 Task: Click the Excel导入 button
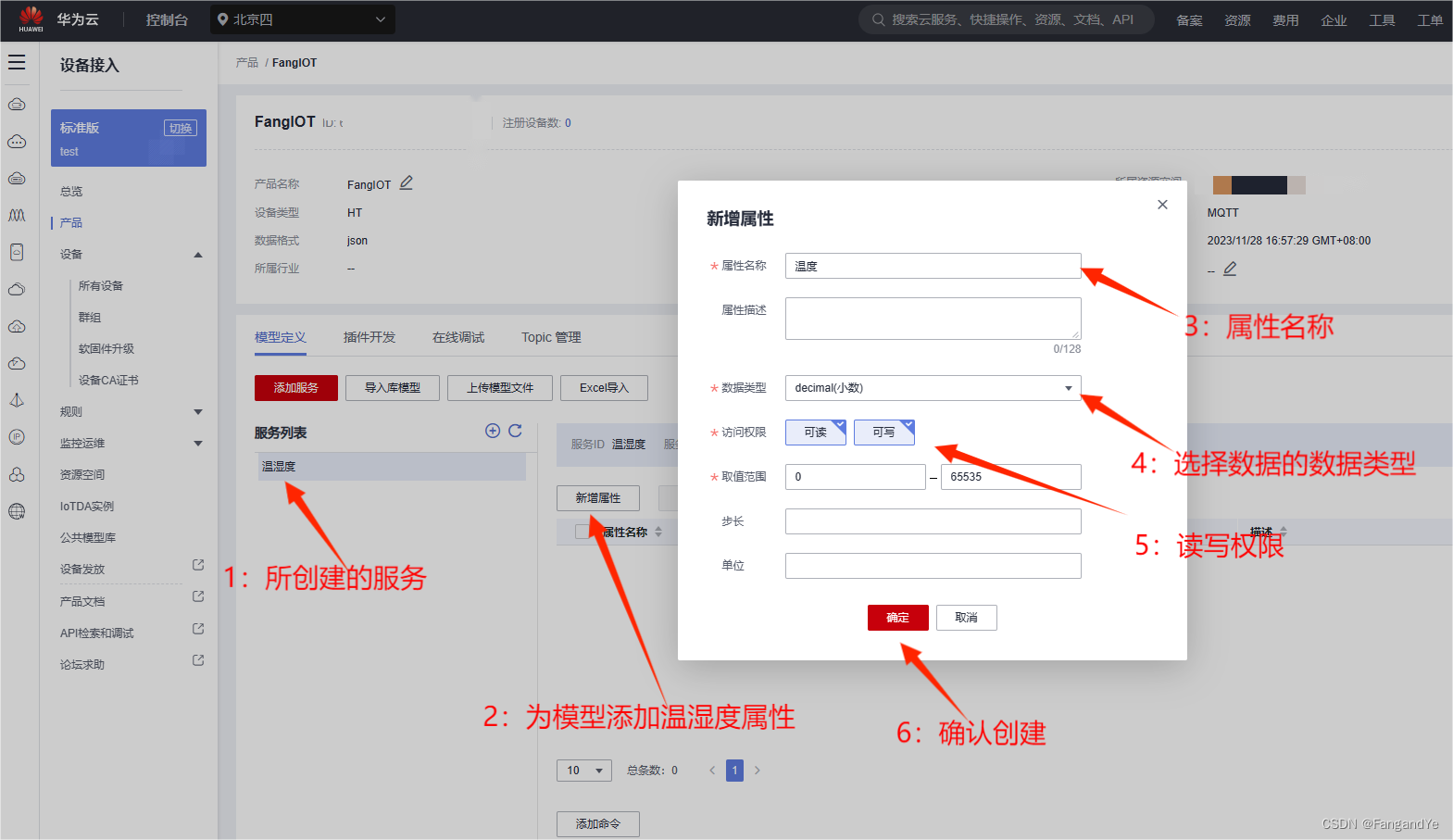604,388
